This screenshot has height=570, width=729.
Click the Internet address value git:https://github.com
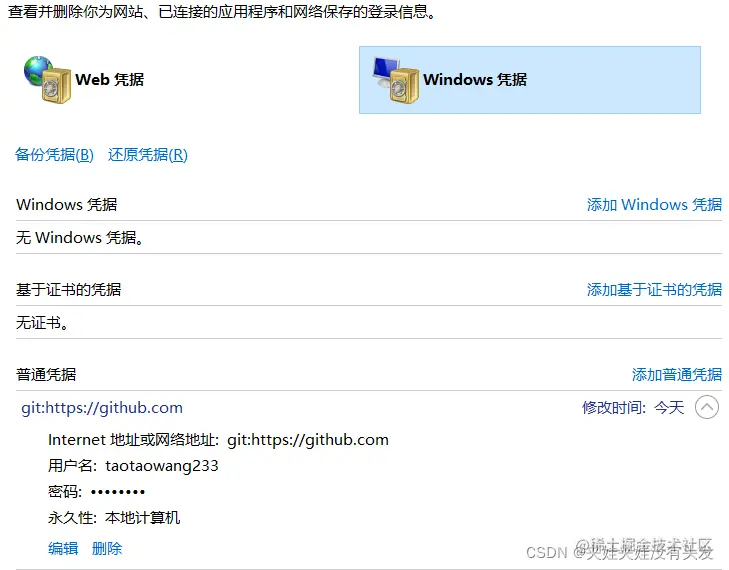[308, 439]
